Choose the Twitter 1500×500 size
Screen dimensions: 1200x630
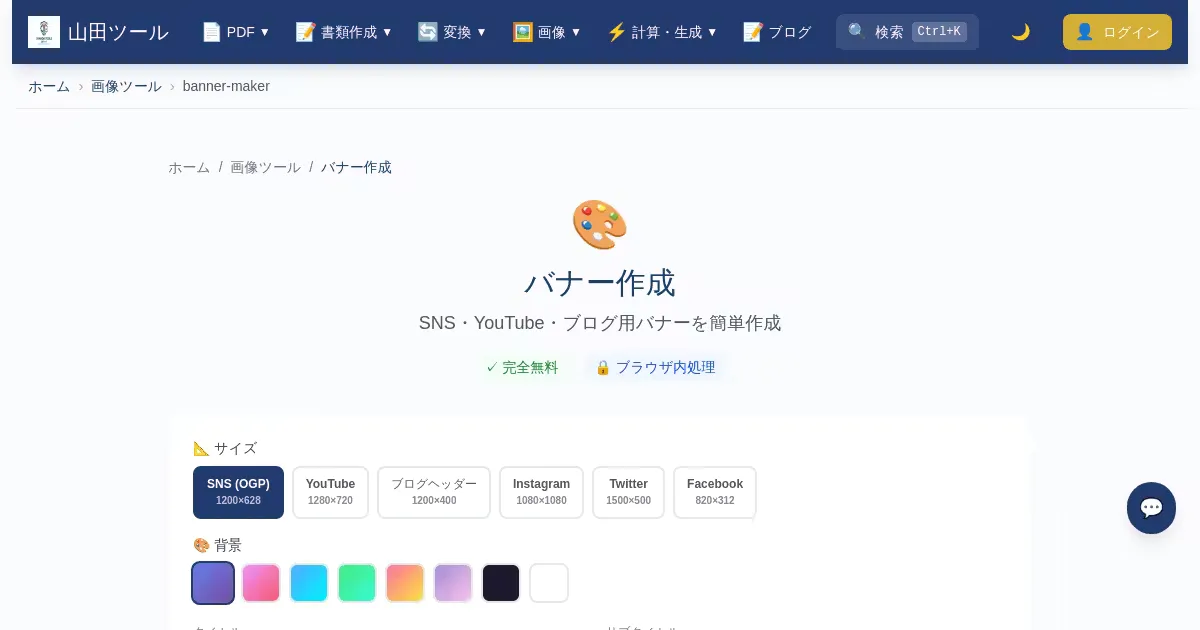pyautogui.click(x=628, y=492)
